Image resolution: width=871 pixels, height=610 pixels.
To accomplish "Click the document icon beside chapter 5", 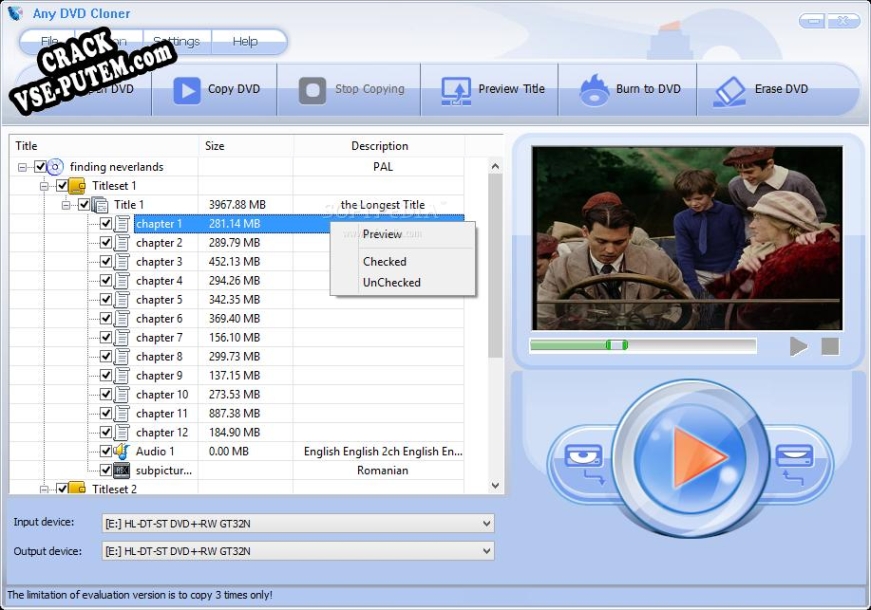I will tap(122, 300).
